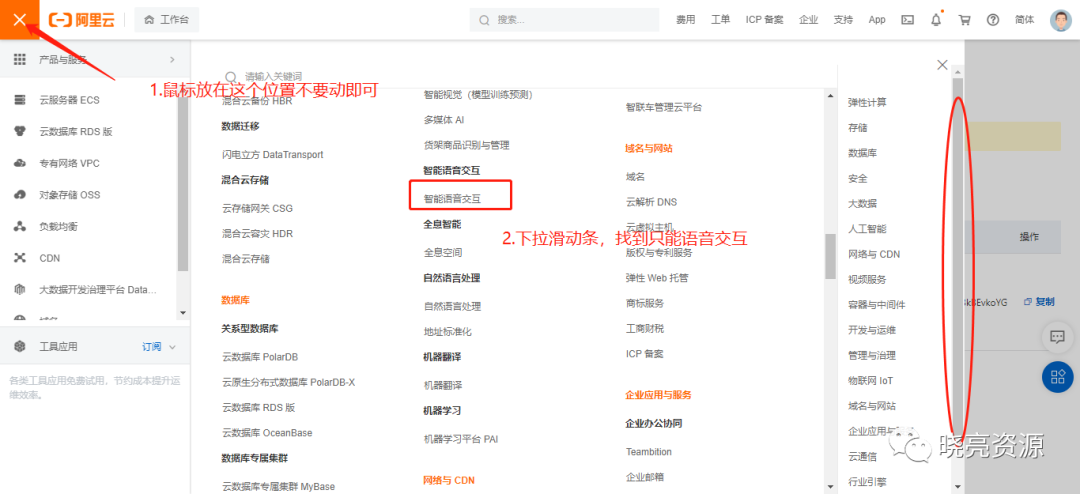The image size is (1080, 494).
Task: Jump to 人工智能 category
Action: pos(867,229)
